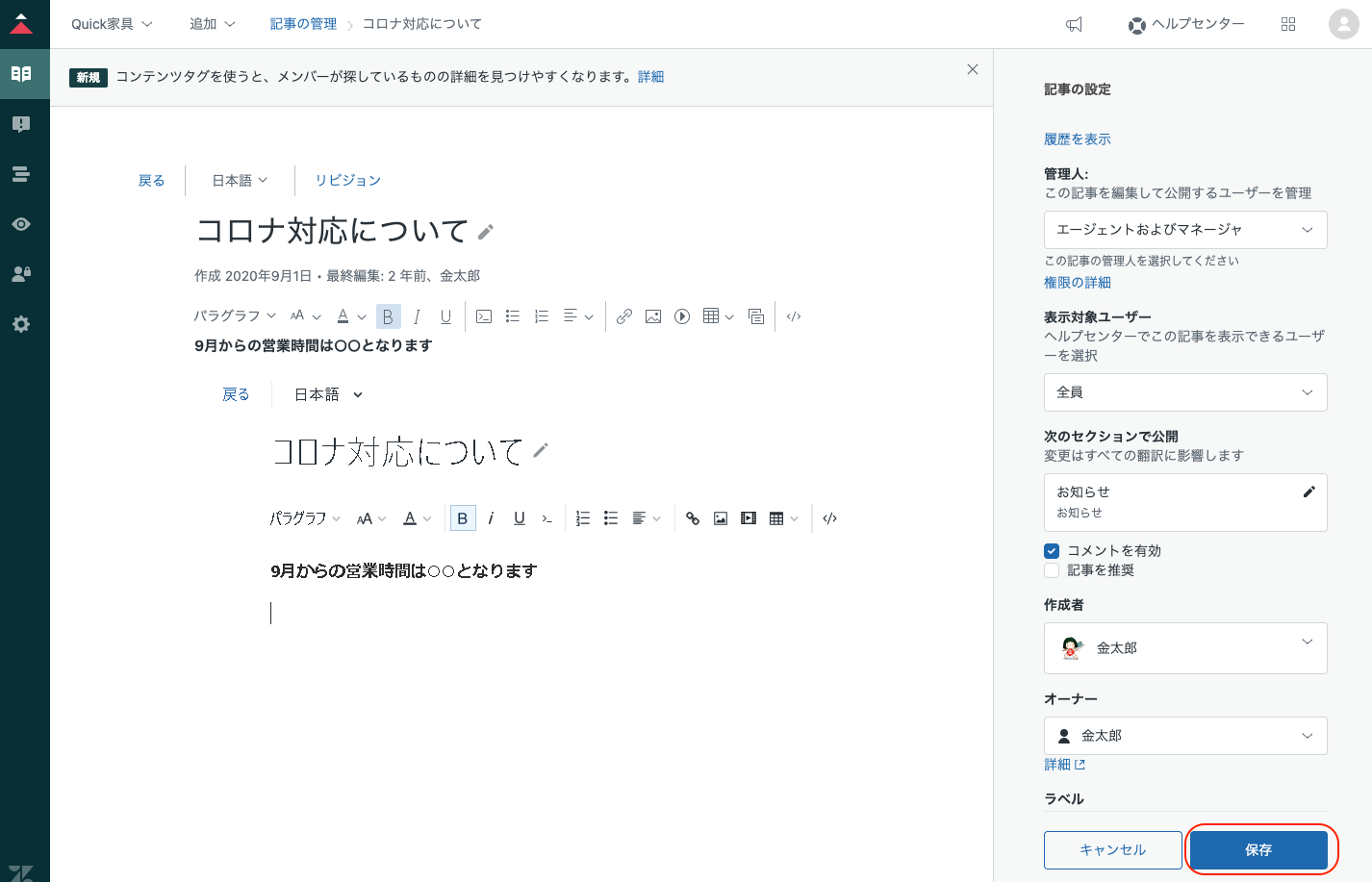Toggle underline in the main editor toolbar

click(x=445, y=316)
